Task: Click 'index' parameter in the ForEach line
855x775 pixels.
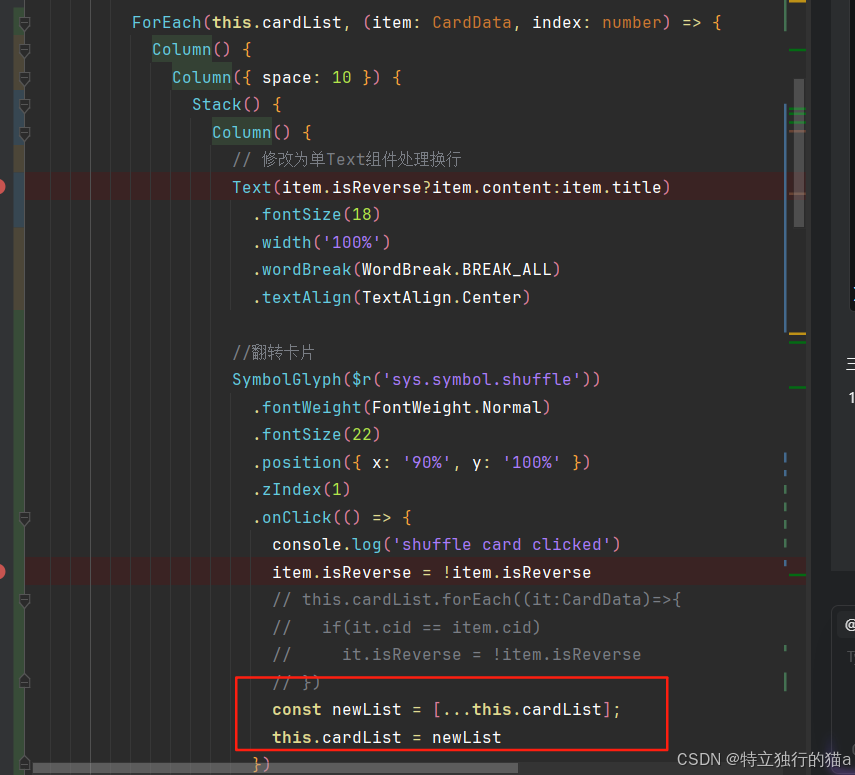Action: coord(556,22)
